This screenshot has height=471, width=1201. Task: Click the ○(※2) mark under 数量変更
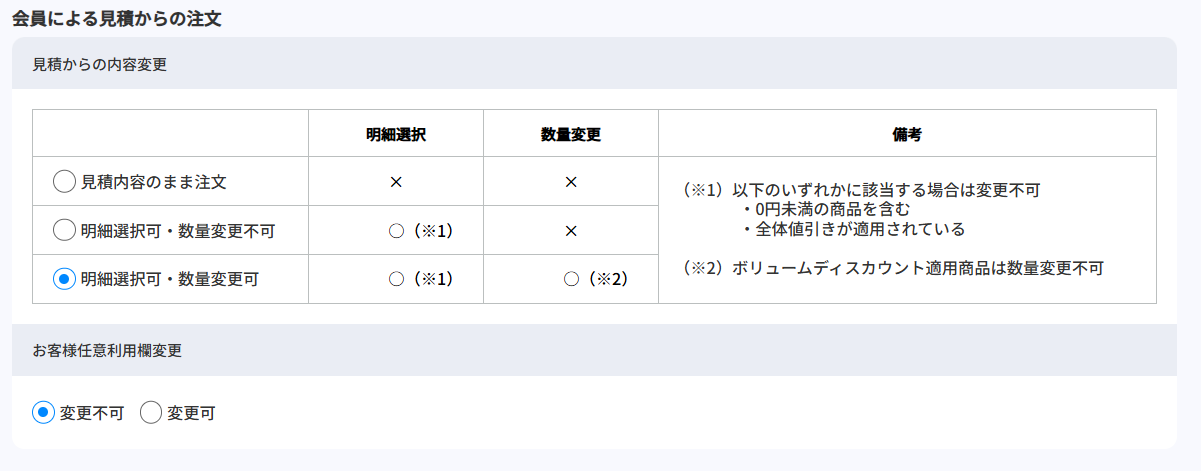click(x=595, y=279)
